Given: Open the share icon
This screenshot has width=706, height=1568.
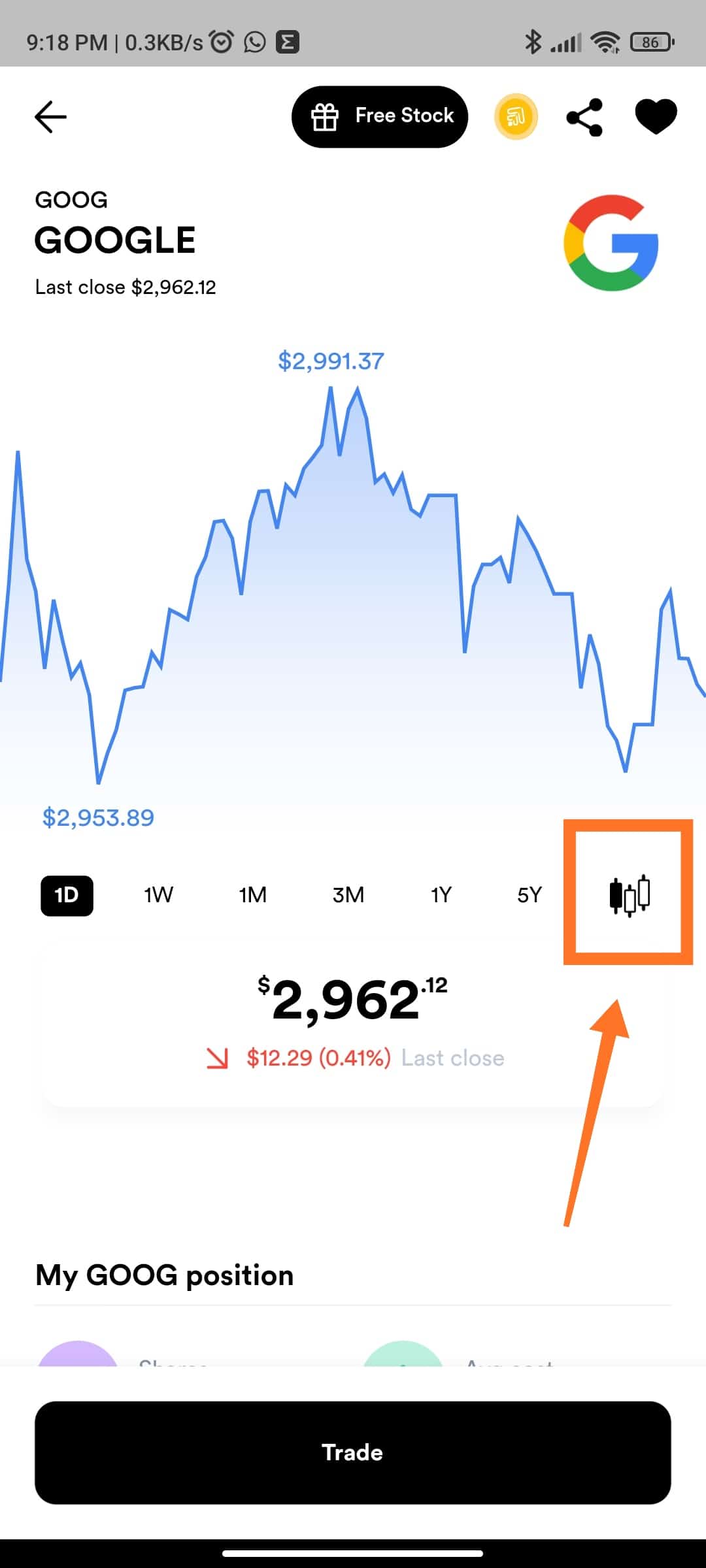Looking at the screenshot, I should coord(584,117).
